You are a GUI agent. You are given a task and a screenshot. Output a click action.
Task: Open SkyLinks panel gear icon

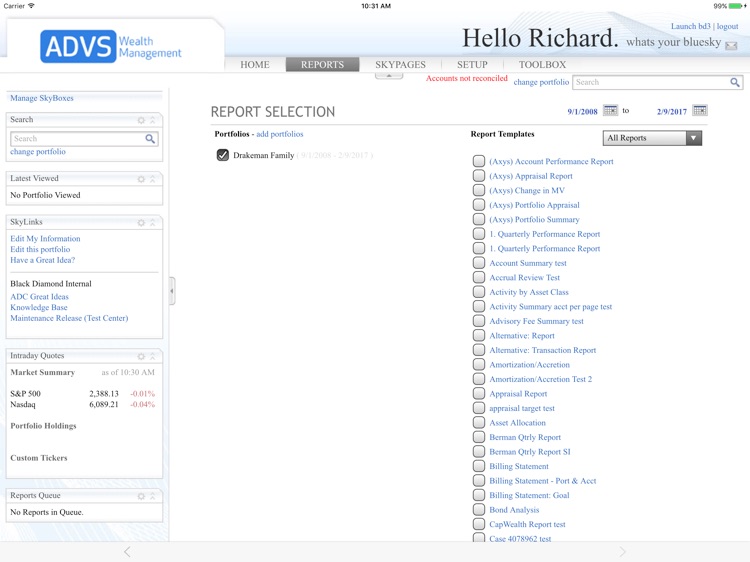tap(141, 222)
